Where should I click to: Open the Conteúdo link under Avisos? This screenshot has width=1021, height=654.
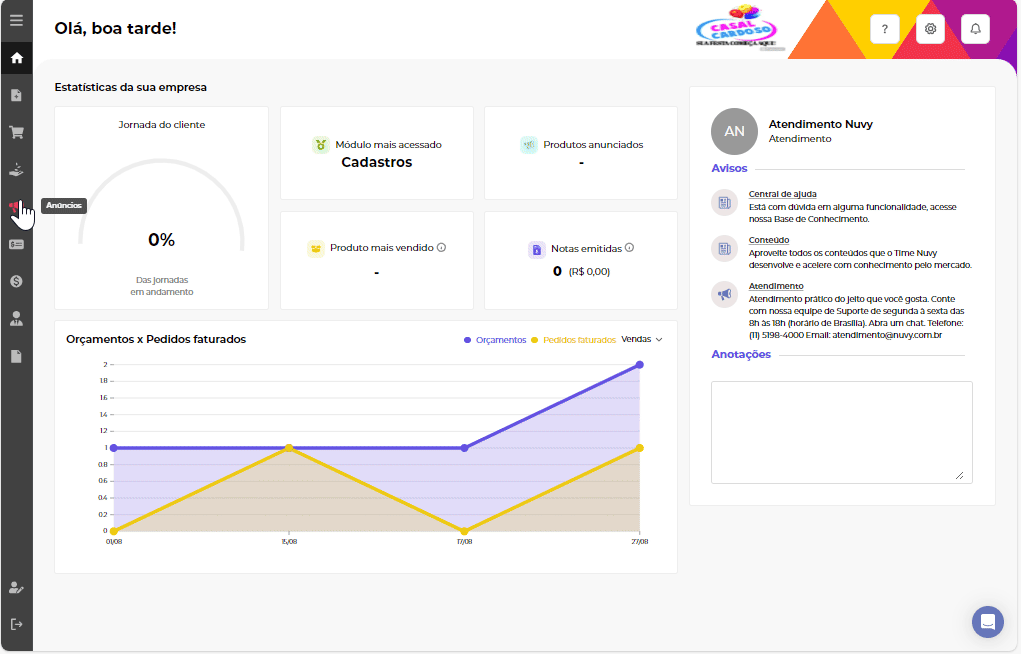(768, 240)
